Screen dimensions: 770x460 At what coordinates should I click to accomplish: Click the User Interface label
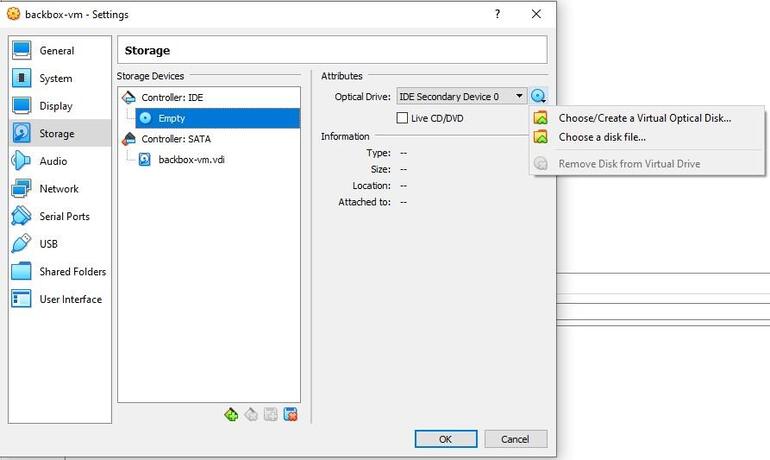(71, 299)
